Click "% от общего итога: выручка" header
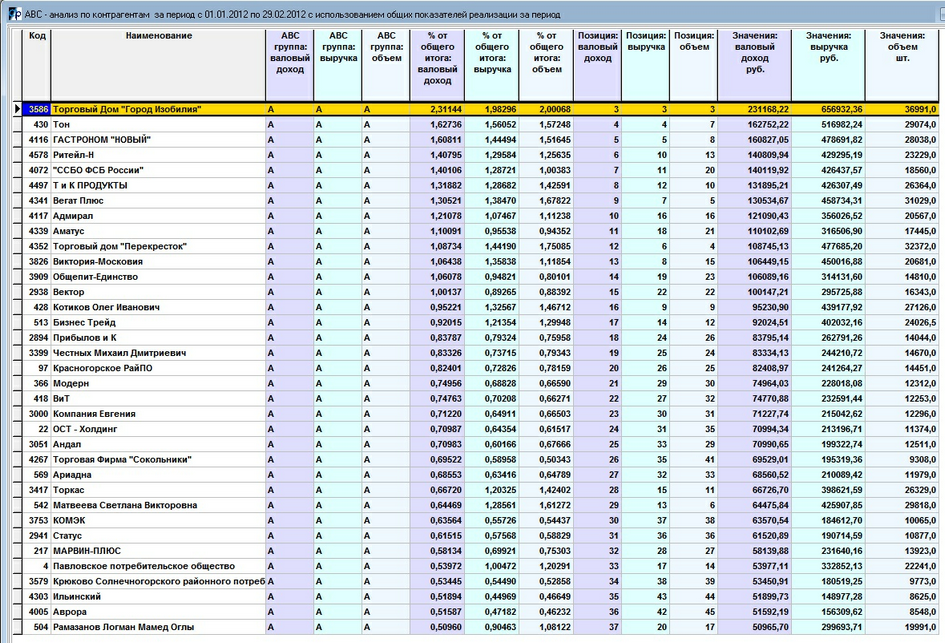This screenshot has width=945, height=643. pos(492,65)
